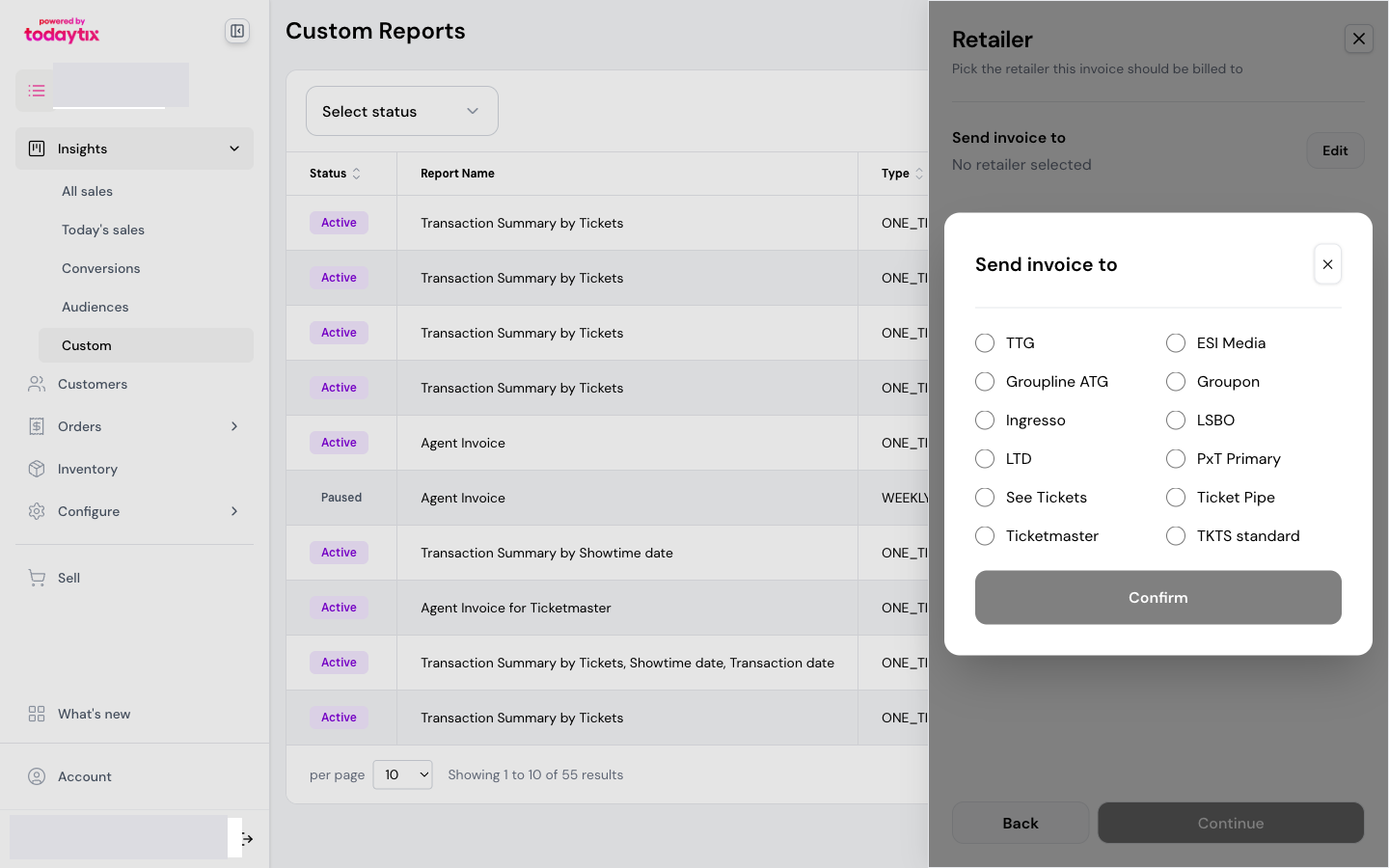Click the logout arrow icon
Image resolution: width=1389 pixels, height=868 pixels.
[x=248, y=839]
